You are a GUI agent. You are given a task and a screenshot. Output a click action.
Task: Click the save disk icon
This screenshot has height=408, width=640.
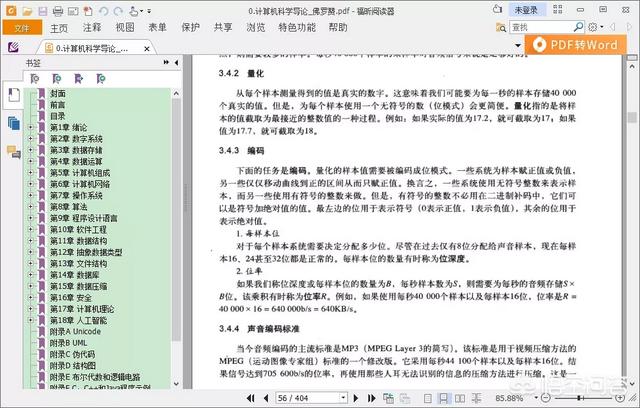click(x=42, y=11)
